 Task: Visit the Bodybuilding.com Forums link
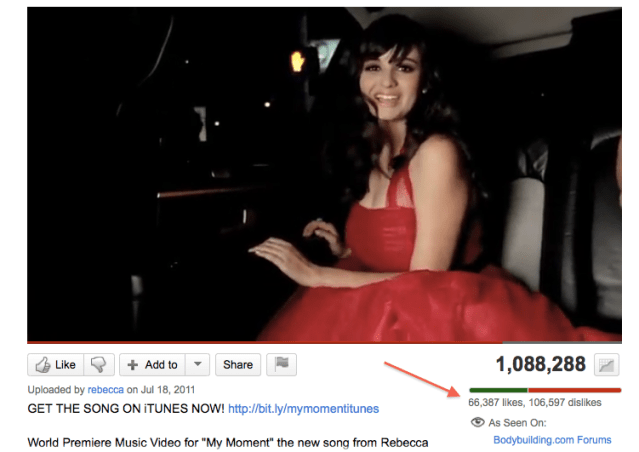pos(552,439)
